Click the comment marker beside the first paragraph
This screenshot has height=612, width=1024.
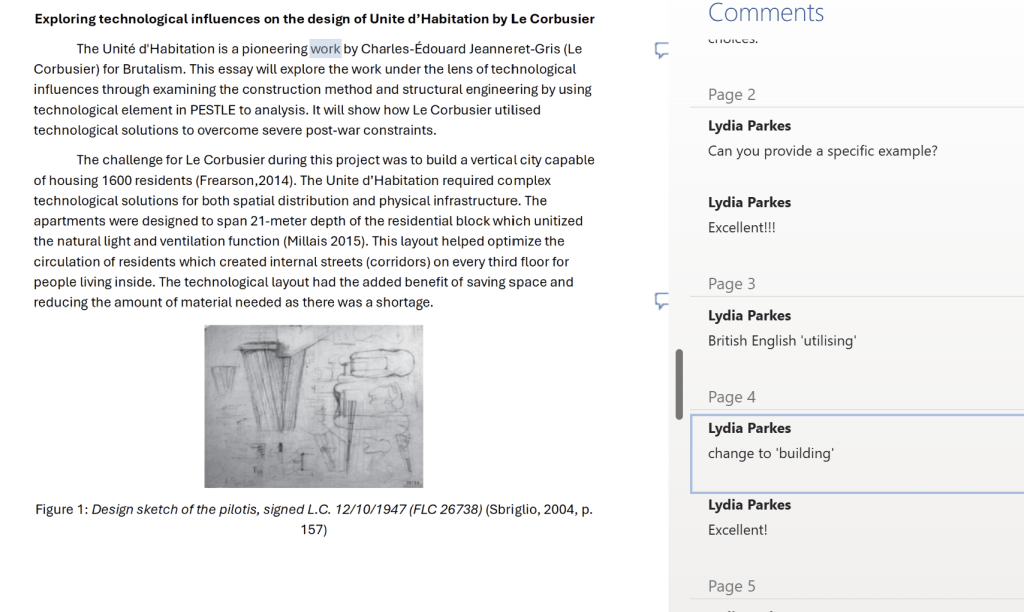[x=662, y=50]
